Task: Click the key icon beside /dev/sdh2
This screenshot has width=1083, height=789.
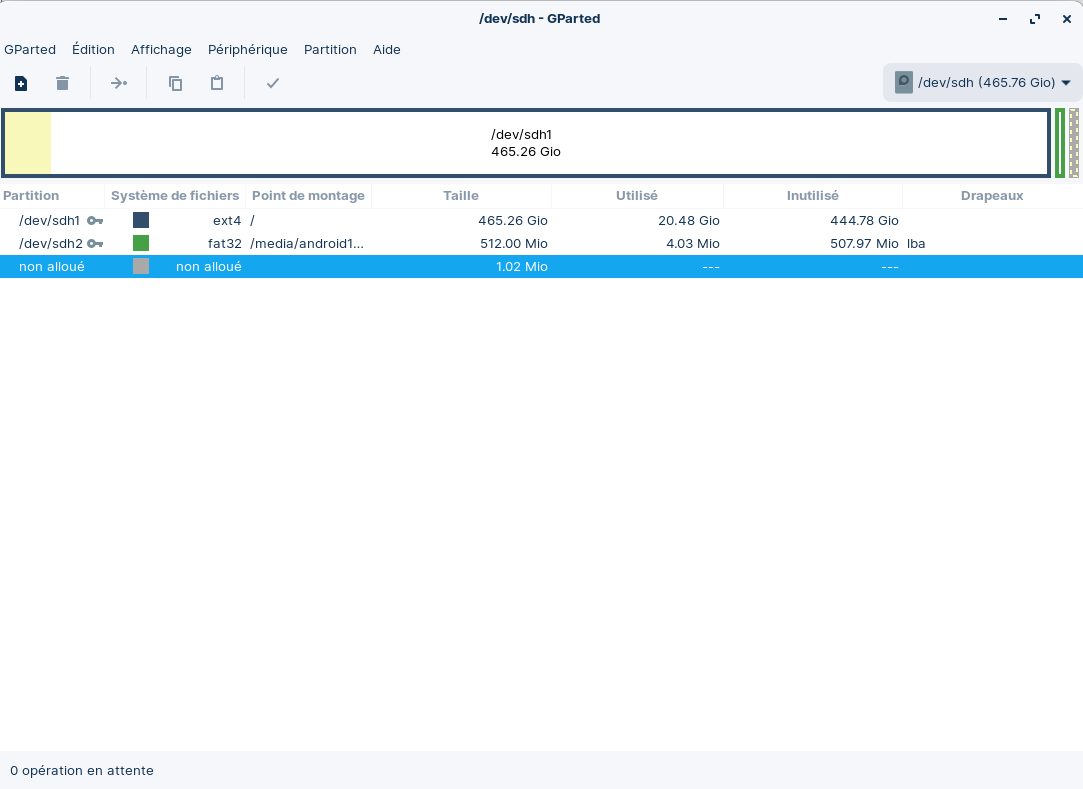Action: coord(95,244)
